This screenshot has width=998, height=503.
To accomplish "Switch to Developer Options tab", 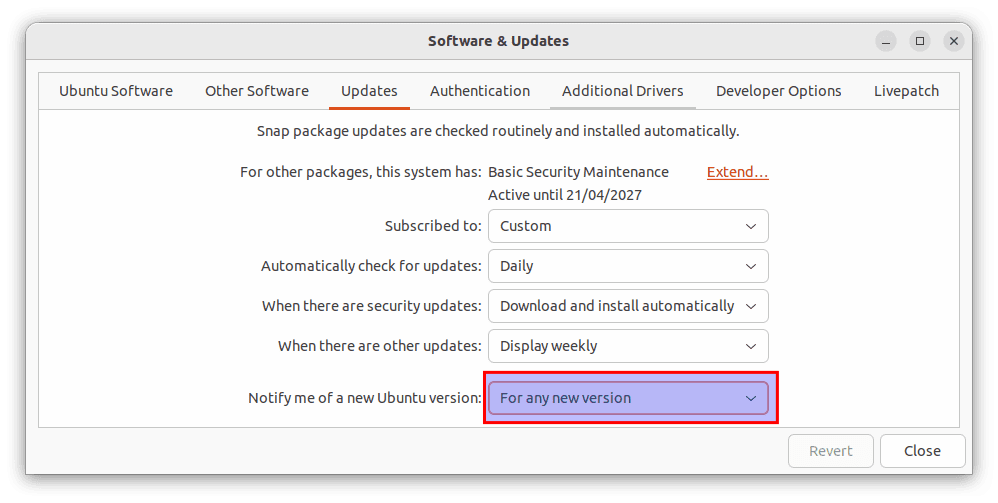I will pyautogui.click(x=778, y=91).
